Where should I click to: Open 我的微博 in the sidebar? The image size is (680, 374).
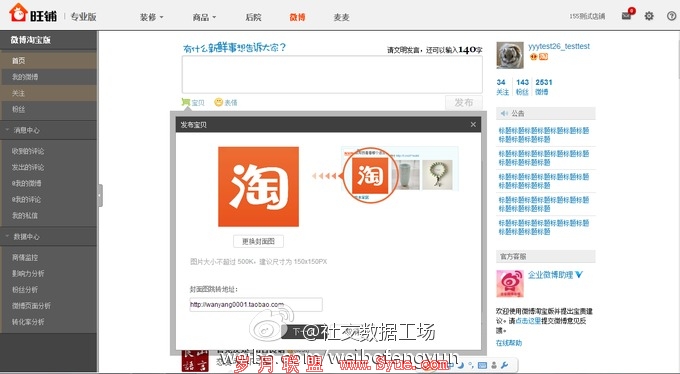tap(48, 77)
